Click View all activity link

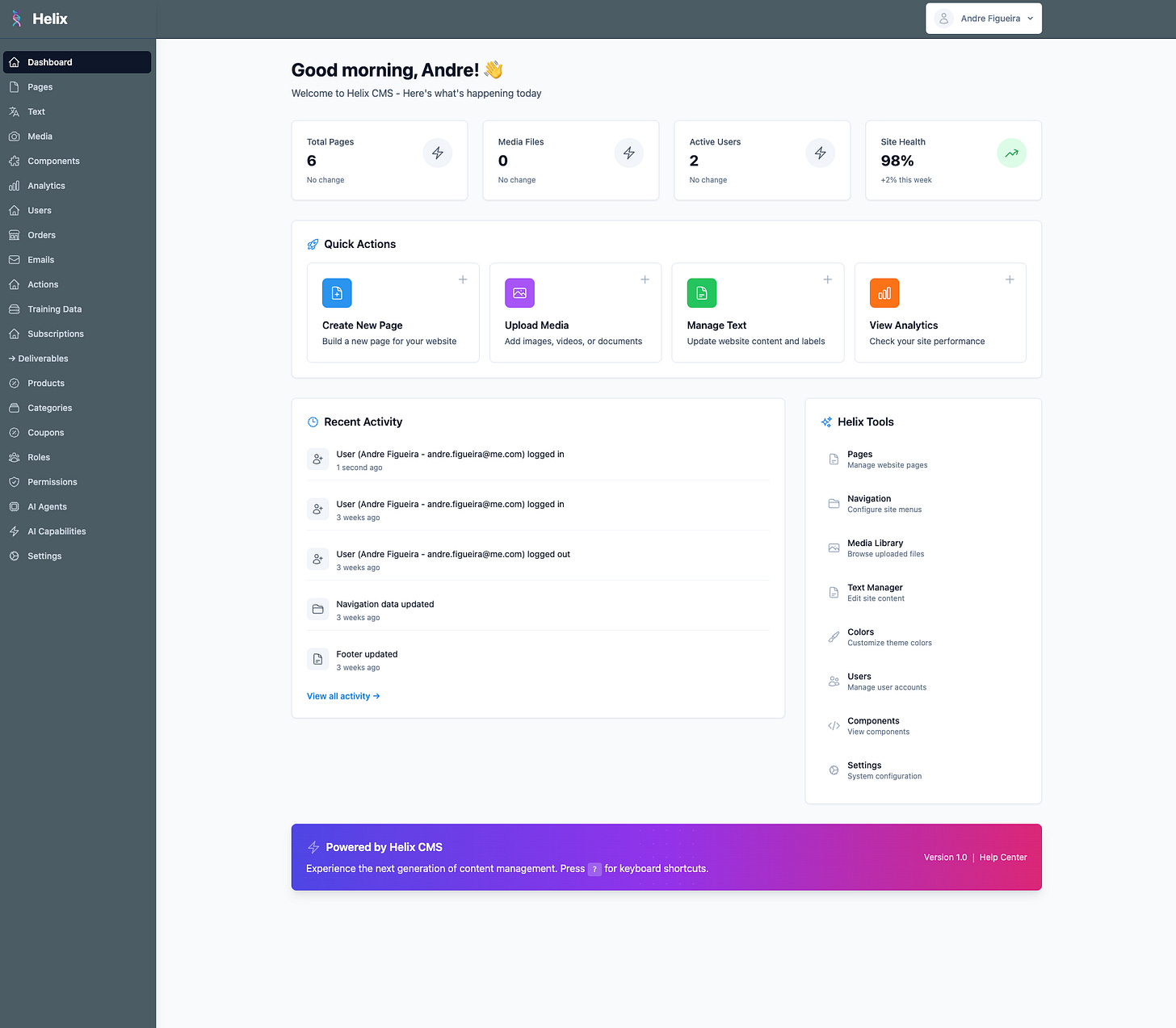click(x=343, y=696)
